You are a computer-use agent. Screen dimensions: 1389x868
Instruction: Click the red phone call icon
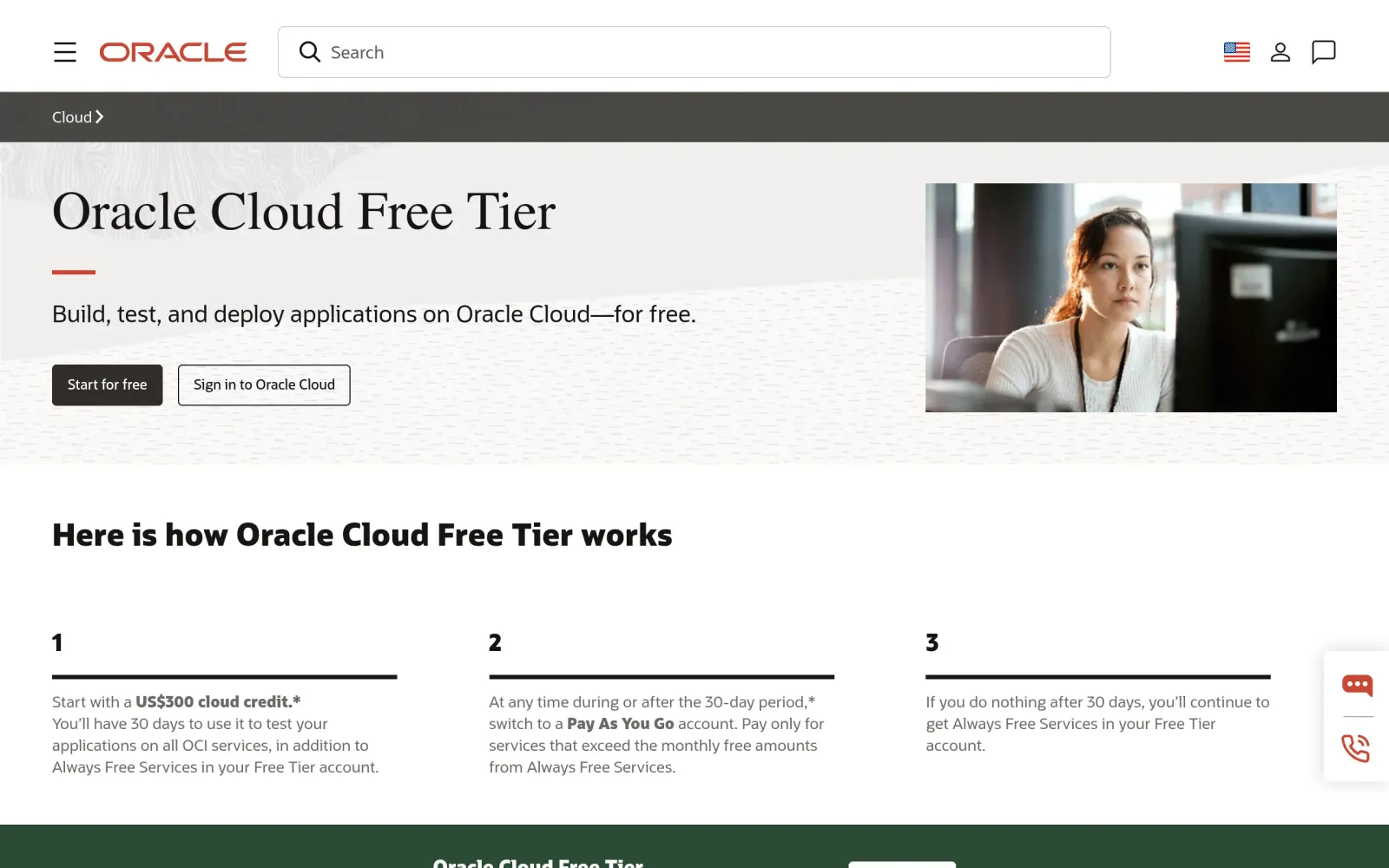1356,748
